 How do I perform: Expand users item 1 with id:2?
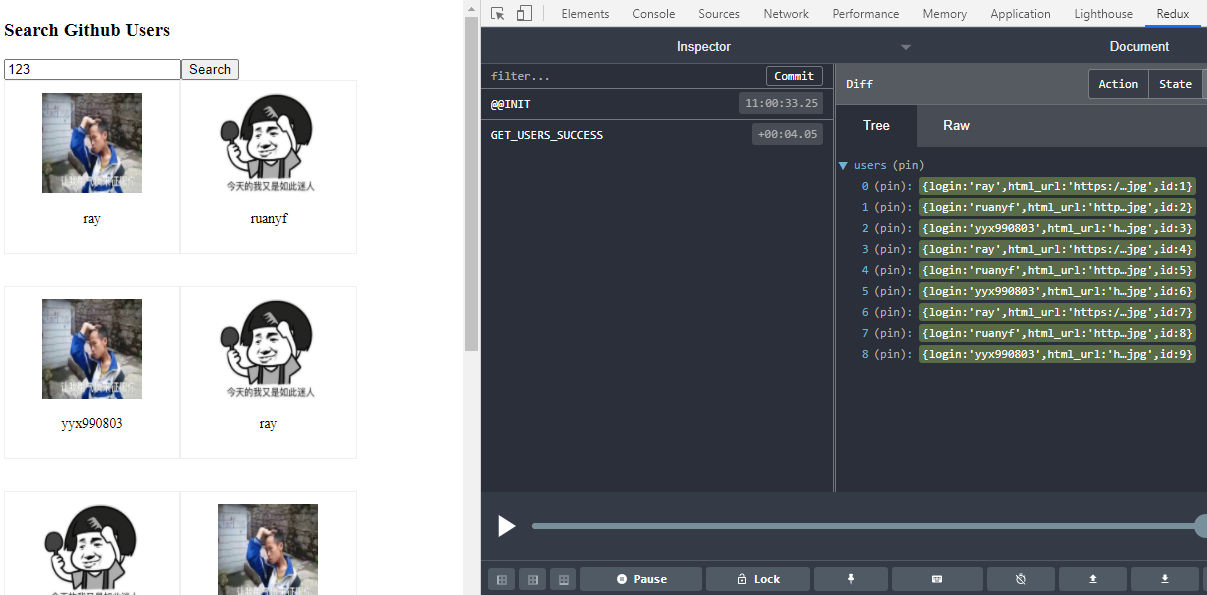tap(1057, 207)
